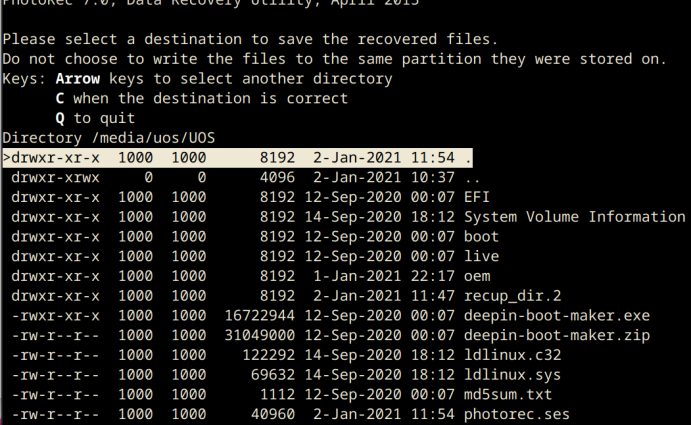
Task: Click the '>' selection cursor marker
Action: coord(6,157)
